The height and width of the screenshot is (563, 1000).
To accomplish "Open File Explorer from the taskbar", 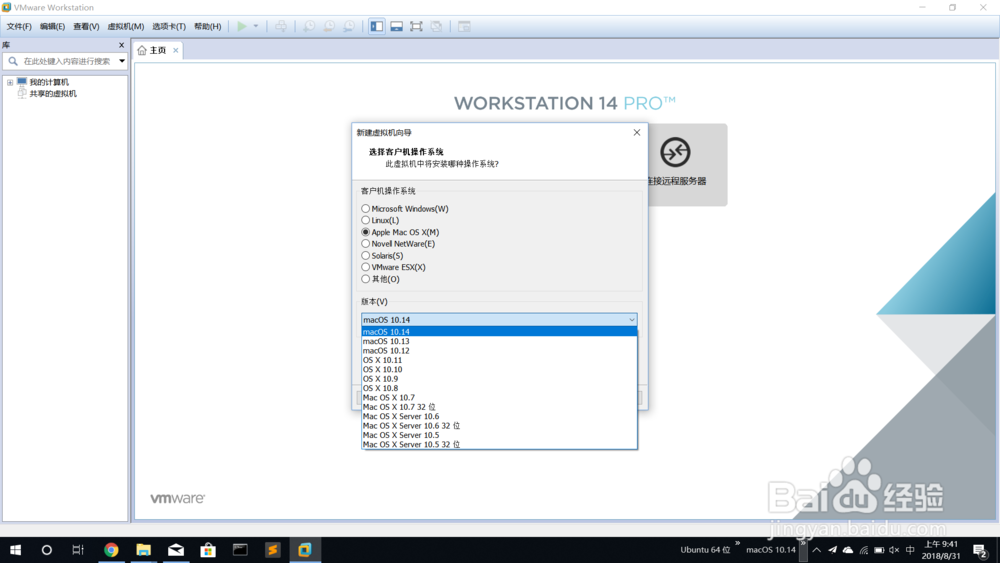I will 143,550.
